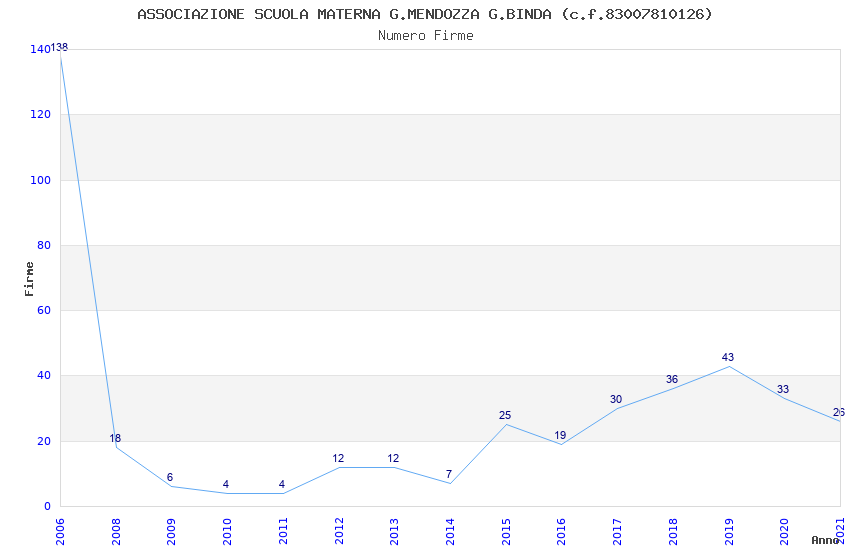
Task: Click the data label 138
Action: tap(60, 48)
